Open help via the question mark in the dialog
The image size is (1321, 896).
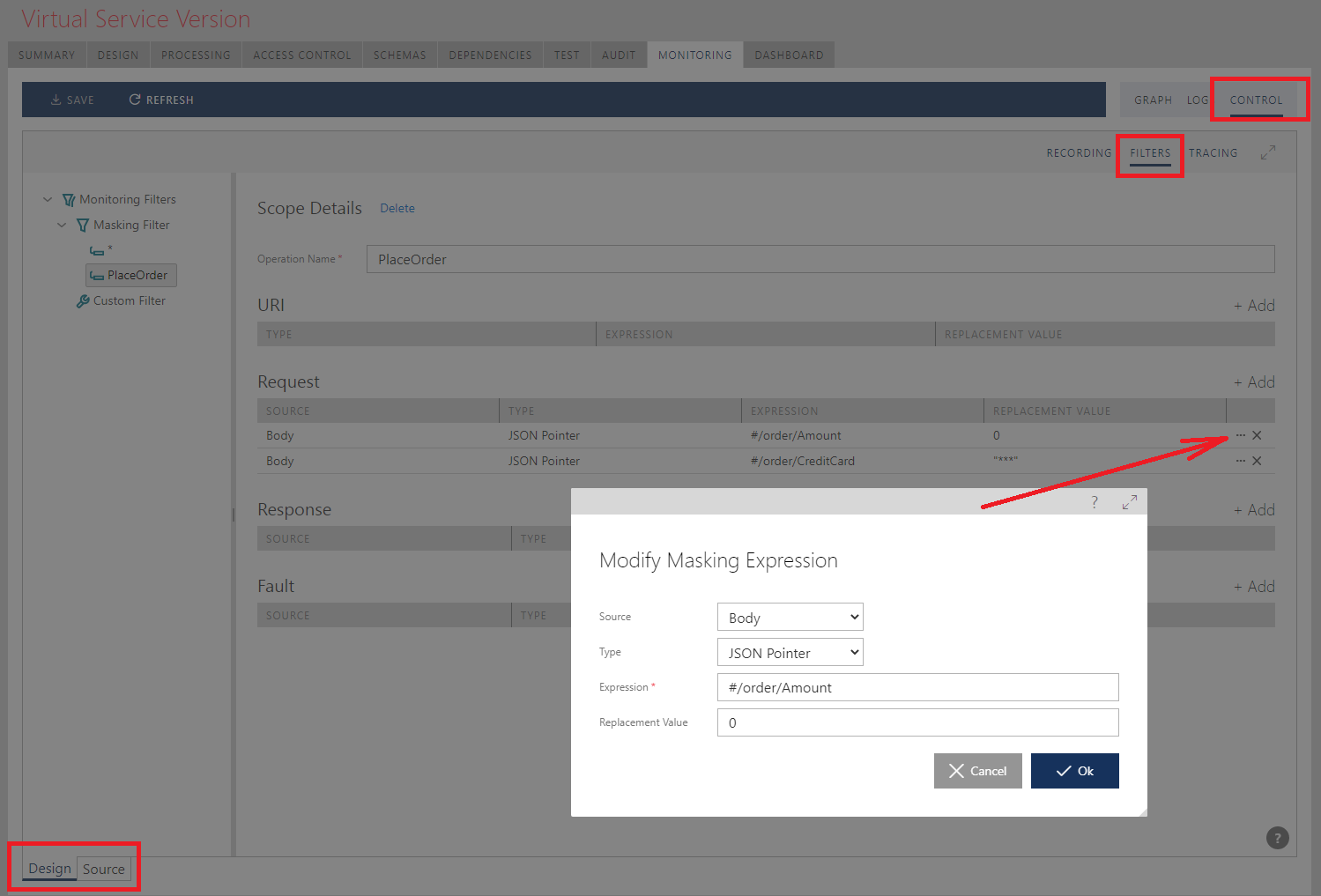click(1094, 501)
